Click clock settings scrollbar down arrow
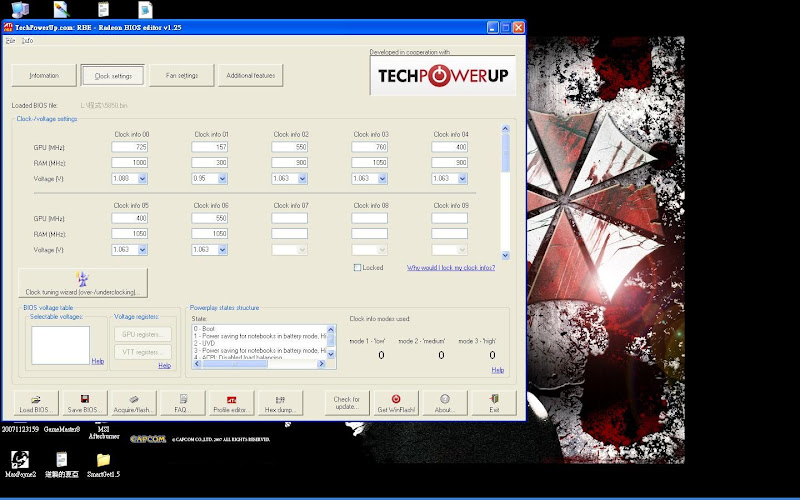This screenshot has height=500, width=800. click(x=505, y=255)
